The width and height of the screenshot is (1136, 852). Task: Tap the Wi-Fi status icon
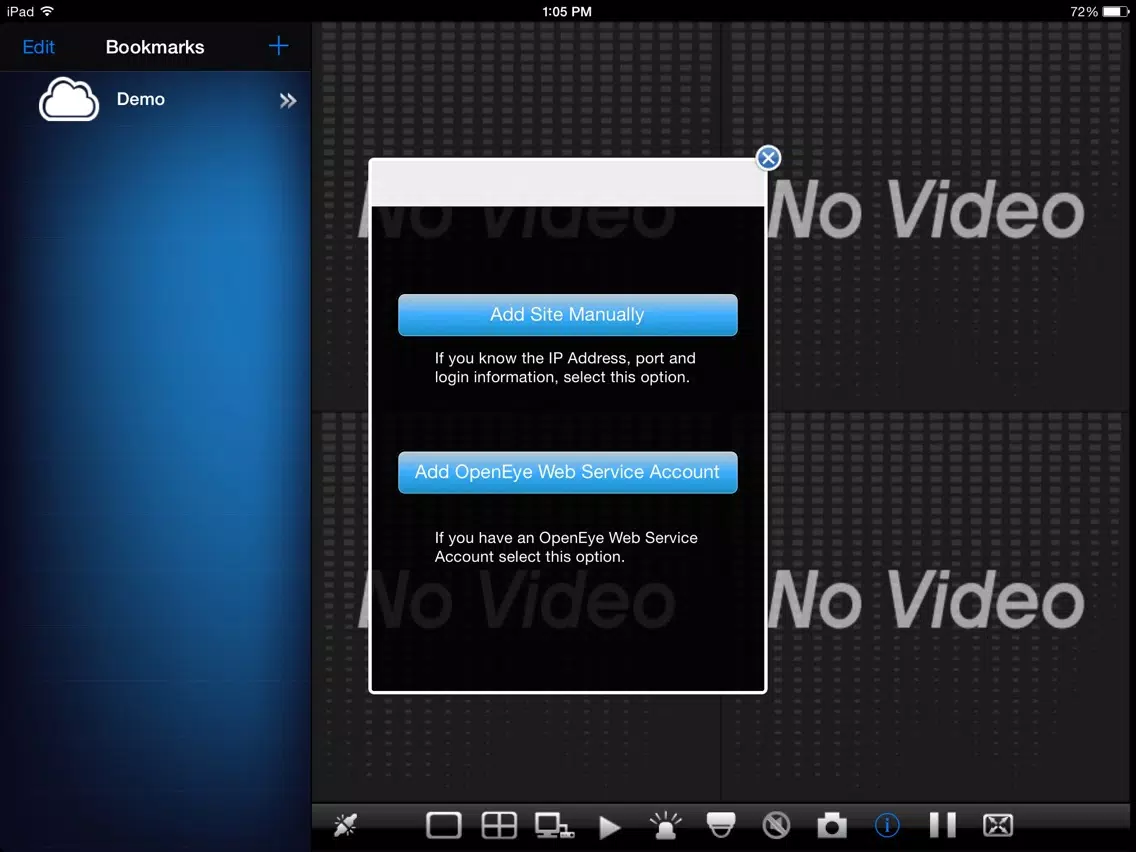click(x=48, y=11)
